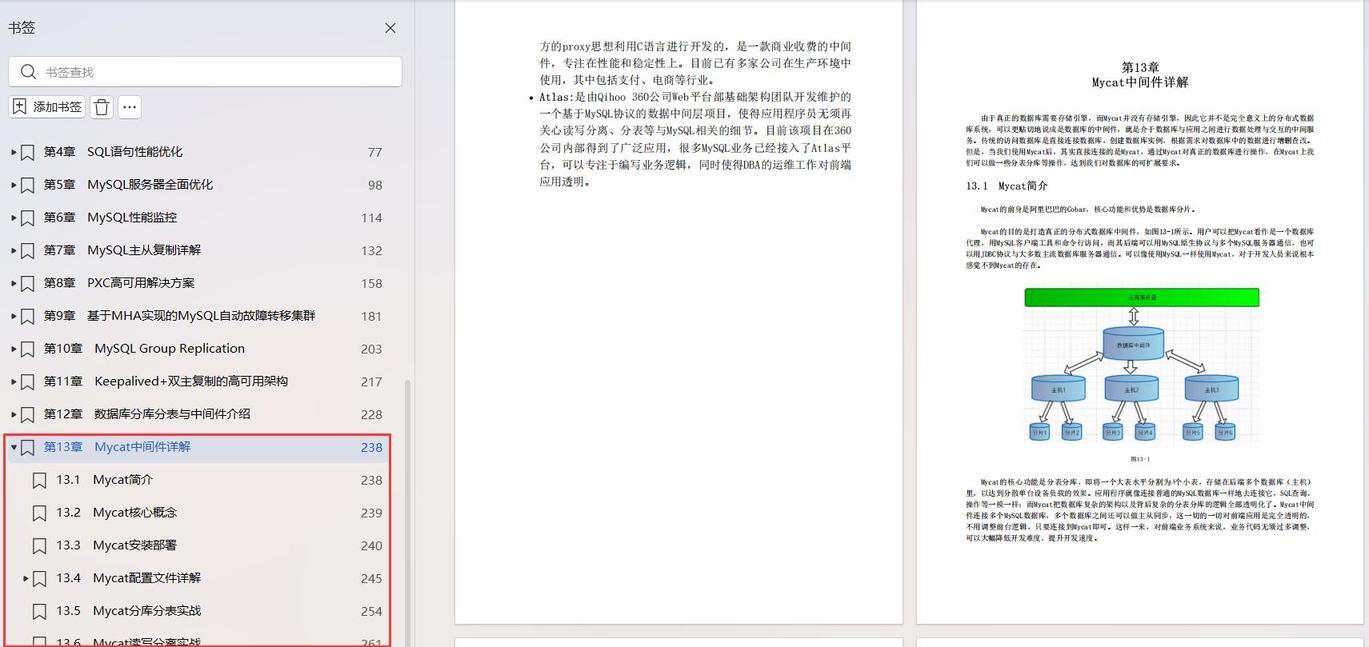Click page number 245 in bookmark list

372,578
